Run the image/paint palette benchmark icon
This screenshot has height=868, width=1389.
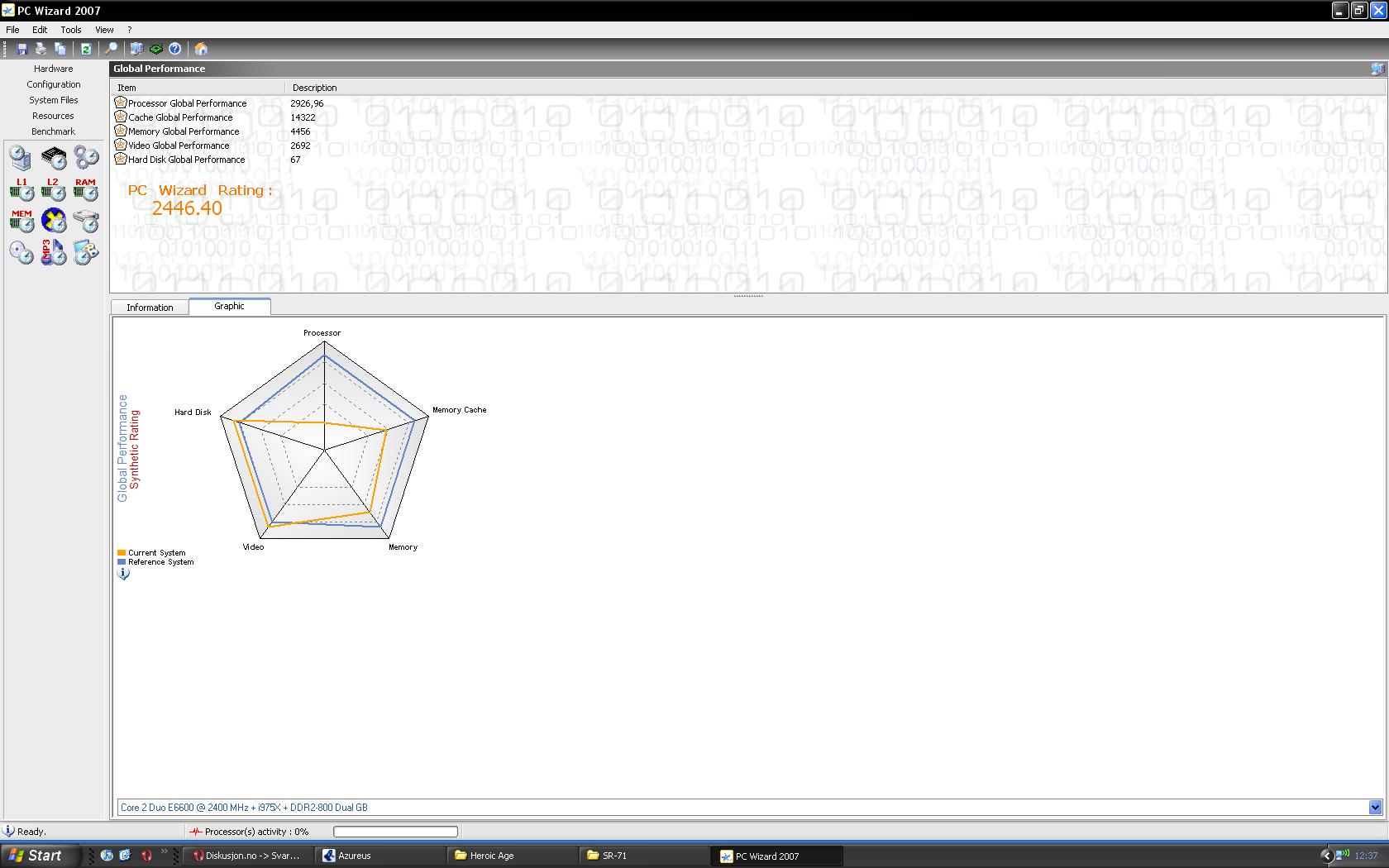(x=86, y=252)
